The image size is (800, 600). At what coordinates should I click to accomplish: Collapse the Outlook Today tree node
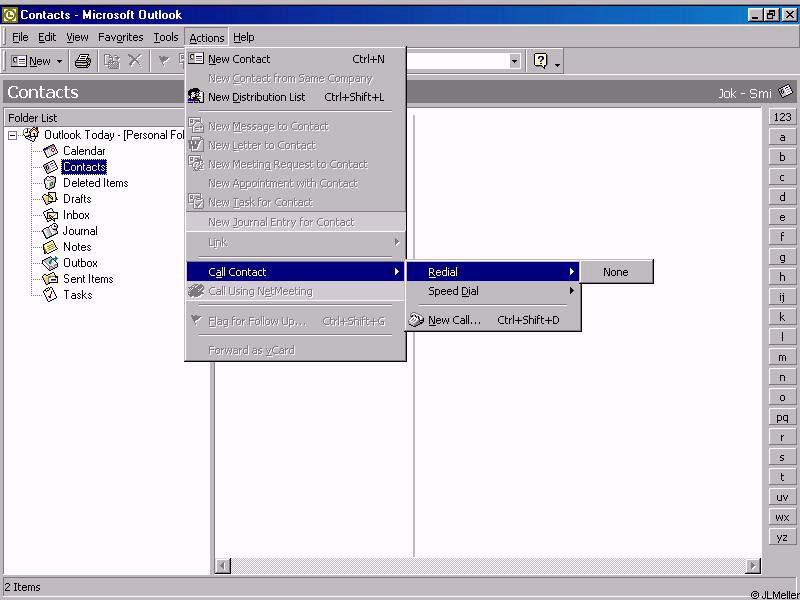coord(13,136)
